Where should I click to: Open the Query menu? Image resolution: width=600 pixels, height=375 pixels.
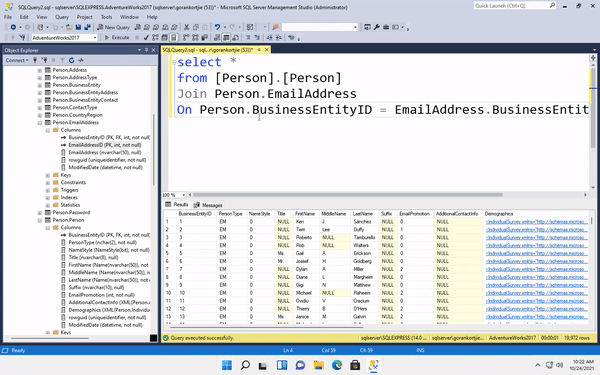(x=62, y=17)
